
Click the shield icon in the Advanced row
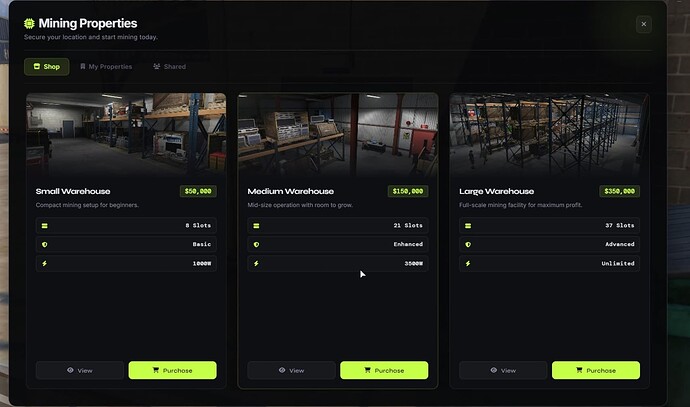(x=468, y=245)
